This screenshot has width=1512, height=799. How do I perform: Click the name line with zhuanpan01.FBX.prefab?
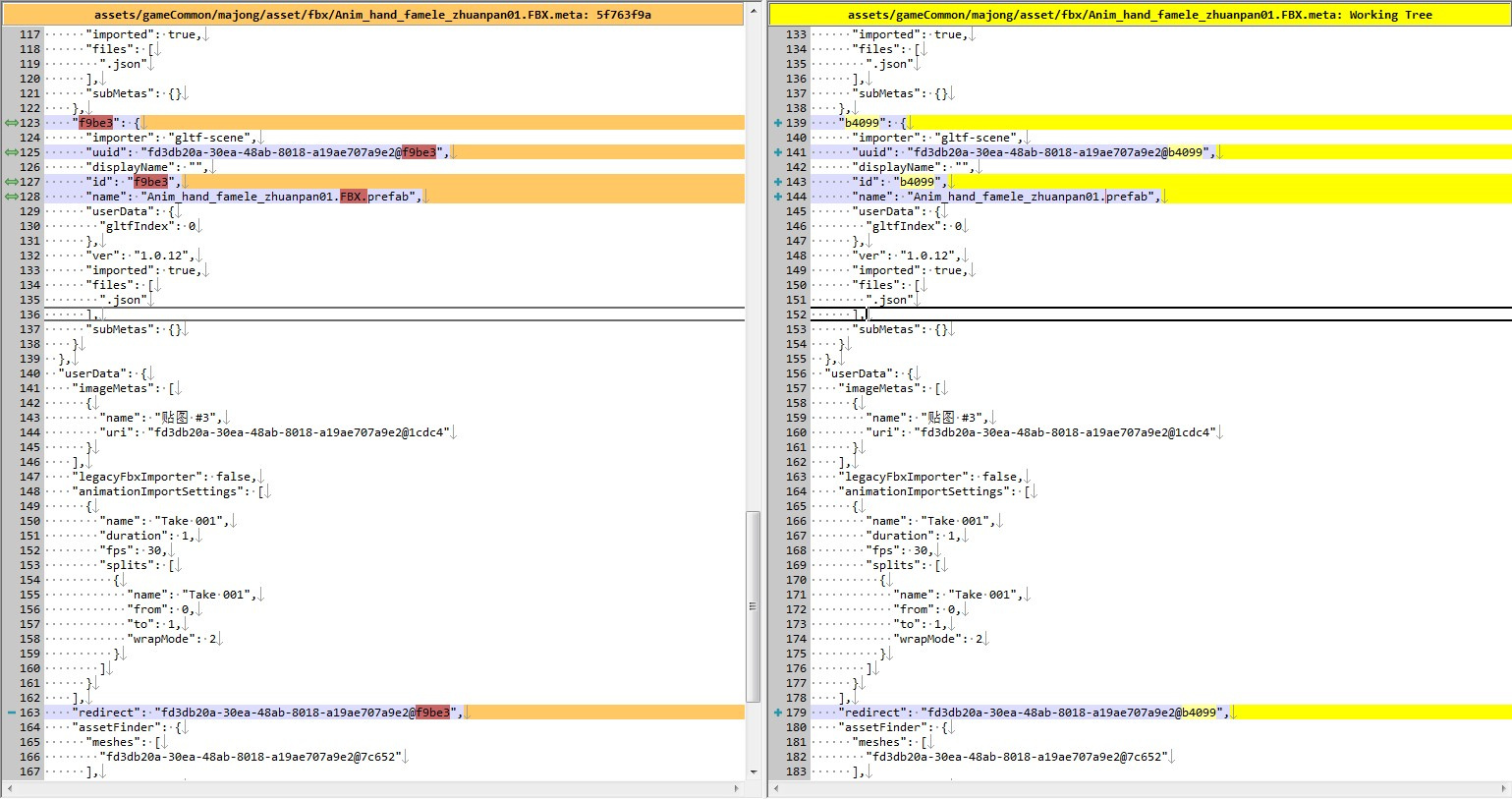395,197
